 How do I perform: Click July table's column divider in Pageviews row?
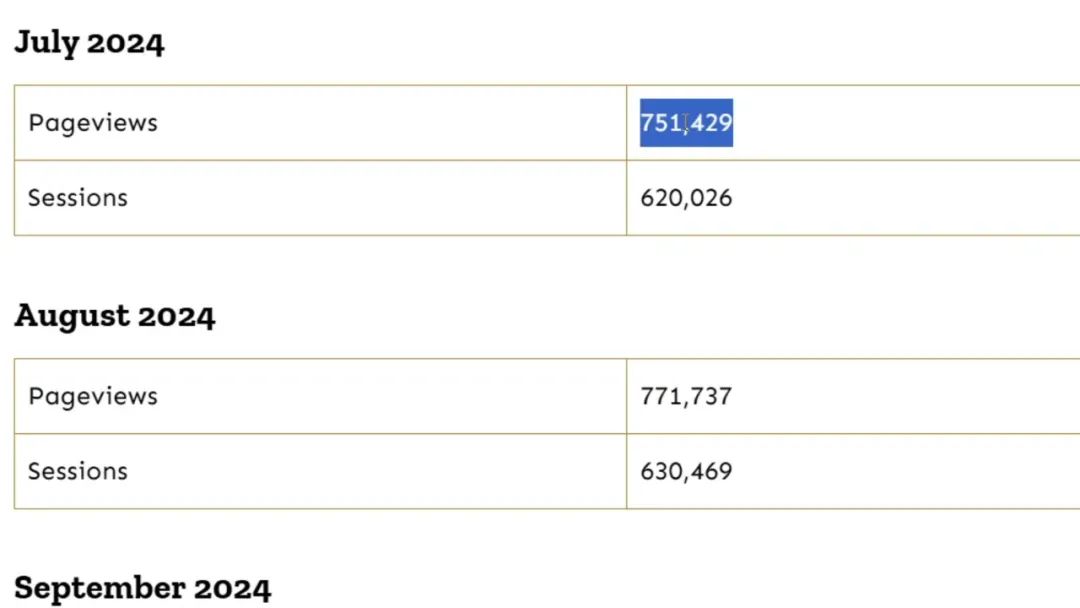[627, 123]
